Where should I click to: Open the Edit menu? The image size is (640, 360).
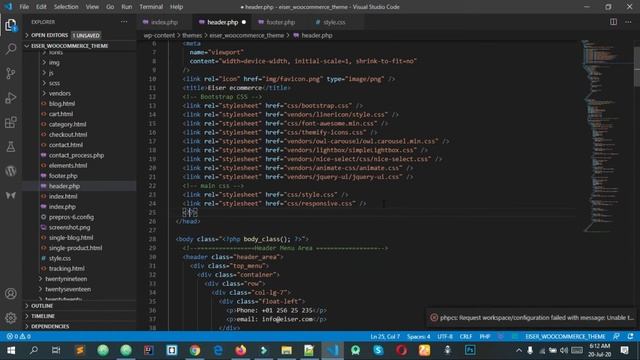[41, 7]
